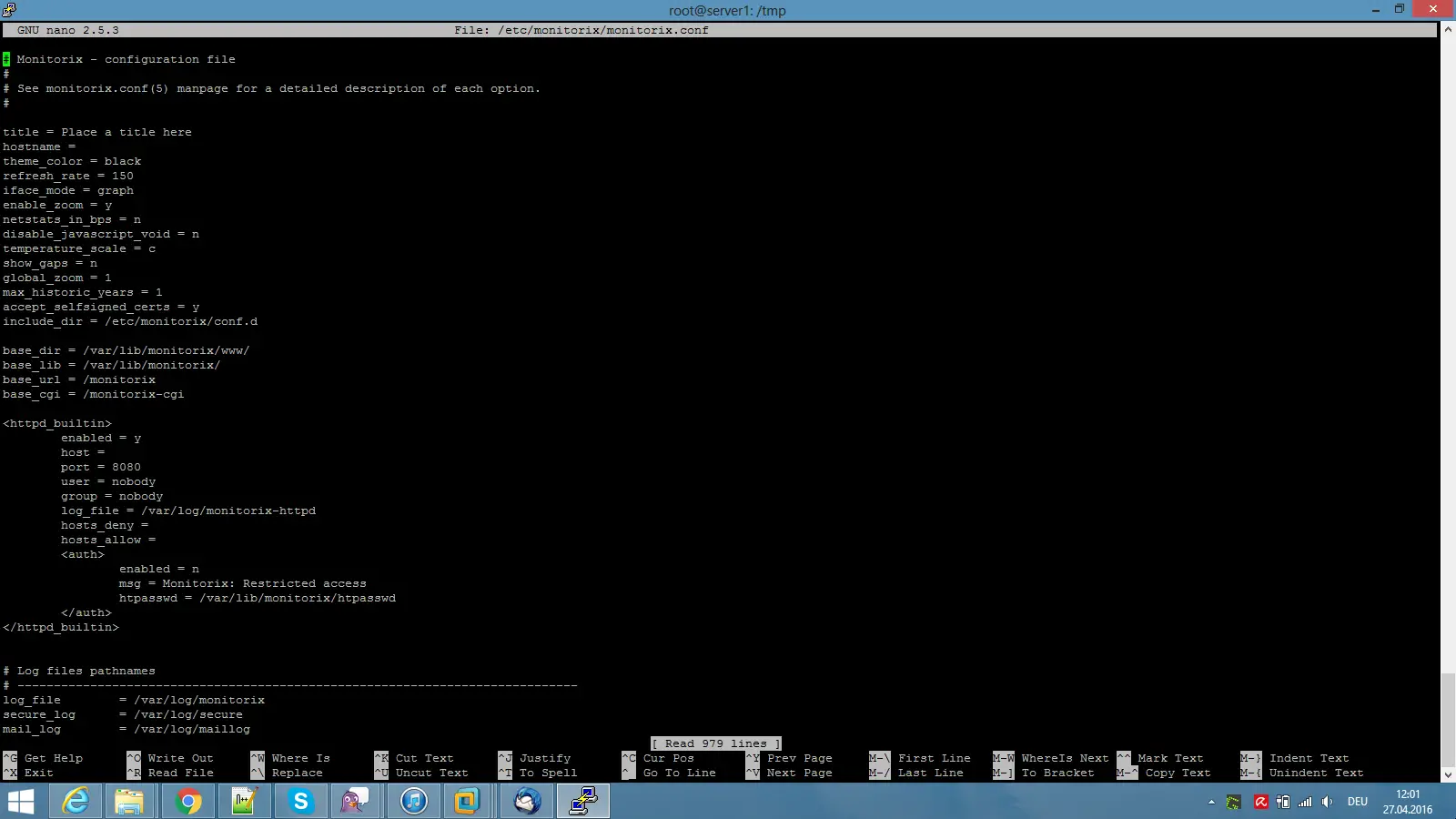1456x819 pixels.
Task: Launch Google Chrome from the taskbar
Action: [x=188, y=802]
